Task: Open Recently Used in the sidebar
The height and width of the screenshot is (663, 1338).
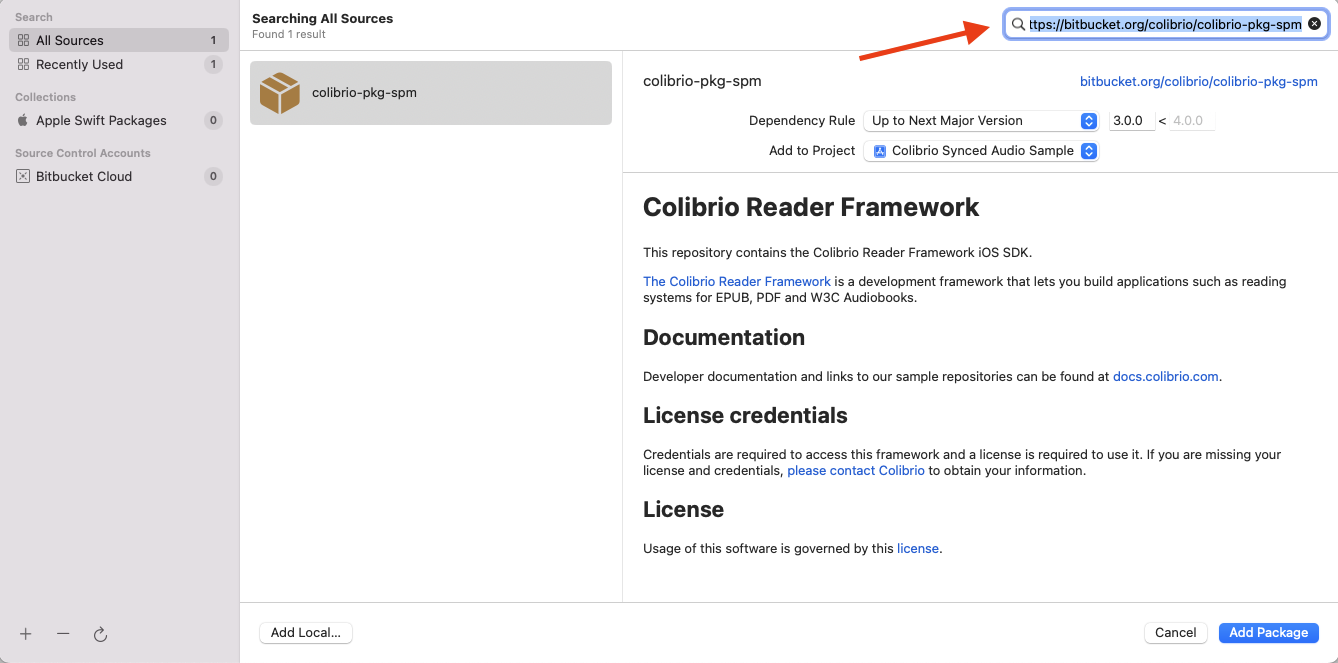Action: tap(79, 65)
